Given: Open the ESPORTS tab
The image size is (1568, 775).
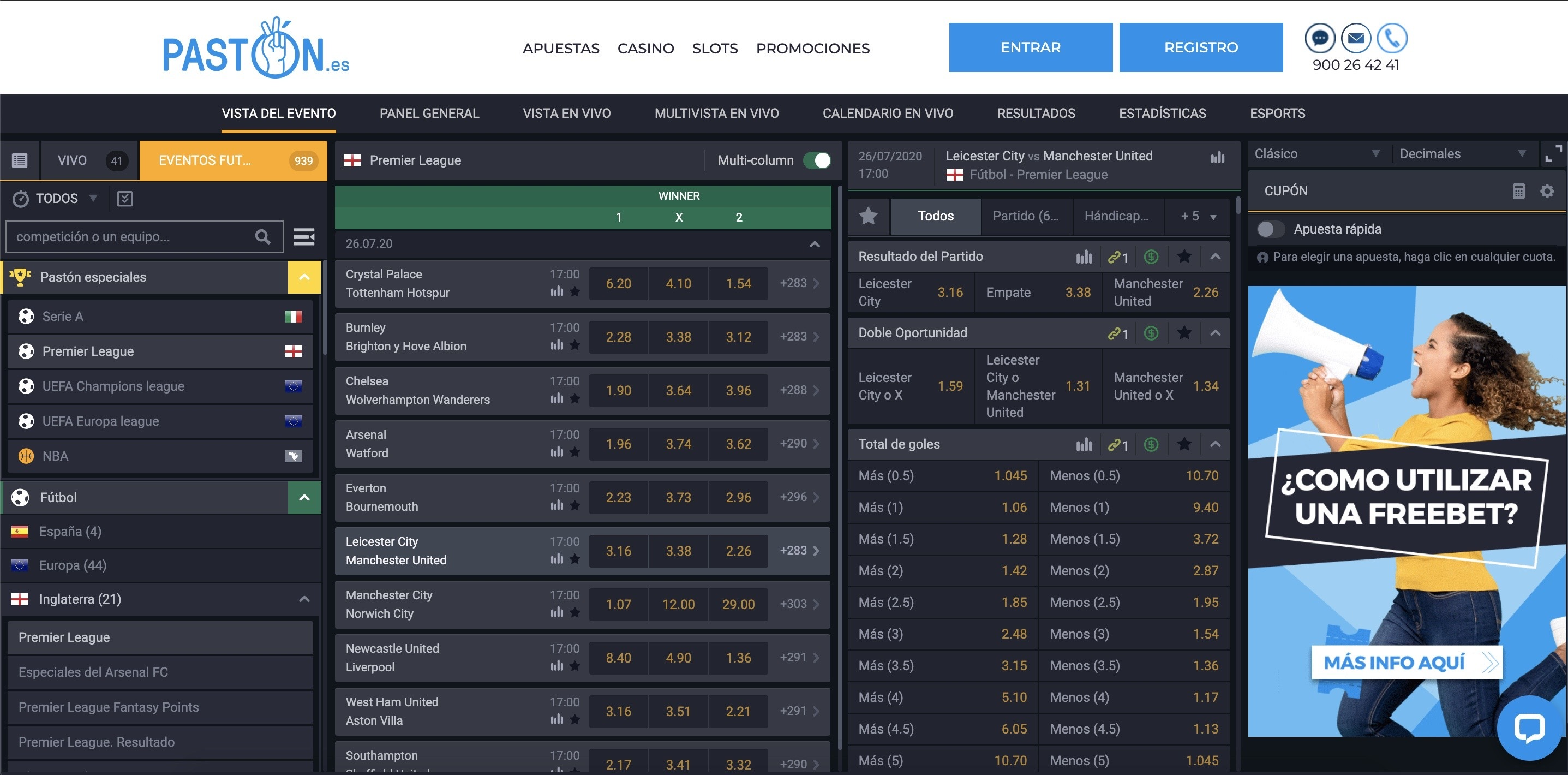Looking at the screenshot, I should (1277, 114).
